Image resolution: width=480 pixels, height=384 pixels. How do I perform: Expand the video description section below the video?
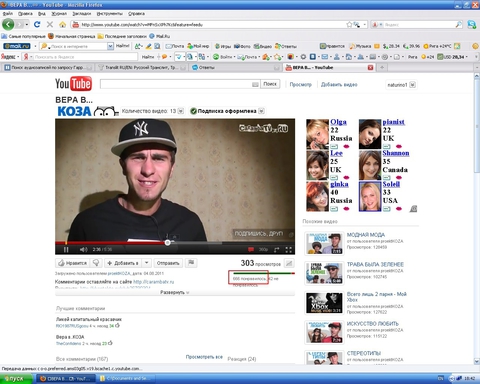tap(175, 292)
